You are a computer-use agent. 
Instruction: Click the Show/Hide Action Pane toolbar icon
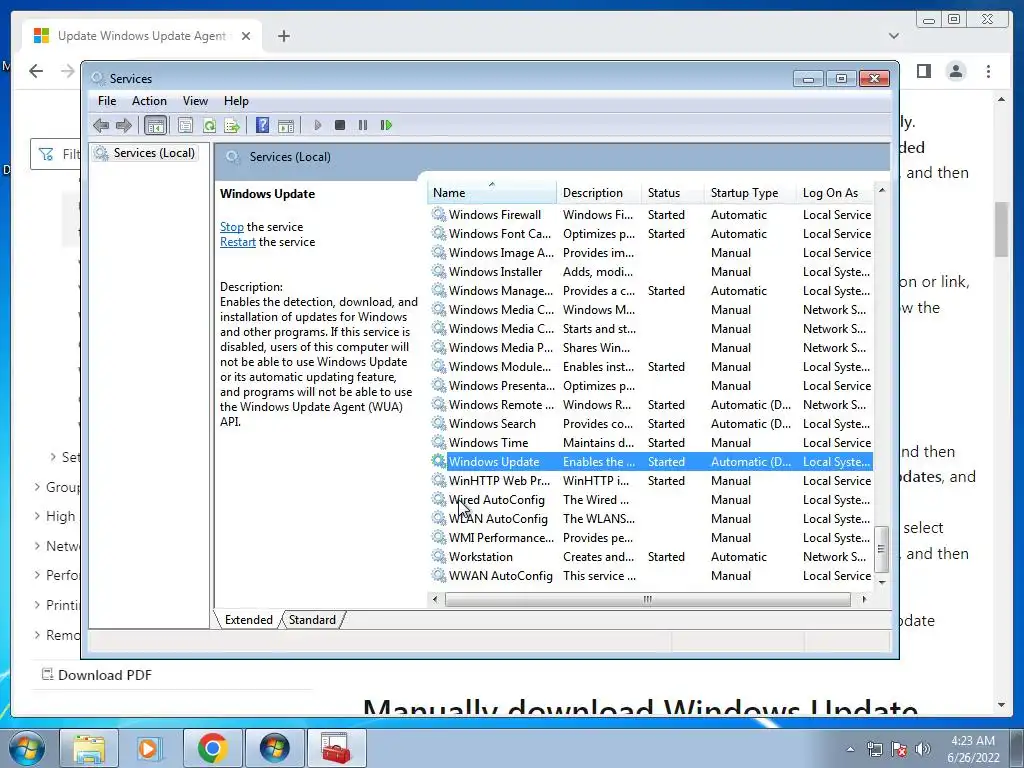tap(285, 125)
